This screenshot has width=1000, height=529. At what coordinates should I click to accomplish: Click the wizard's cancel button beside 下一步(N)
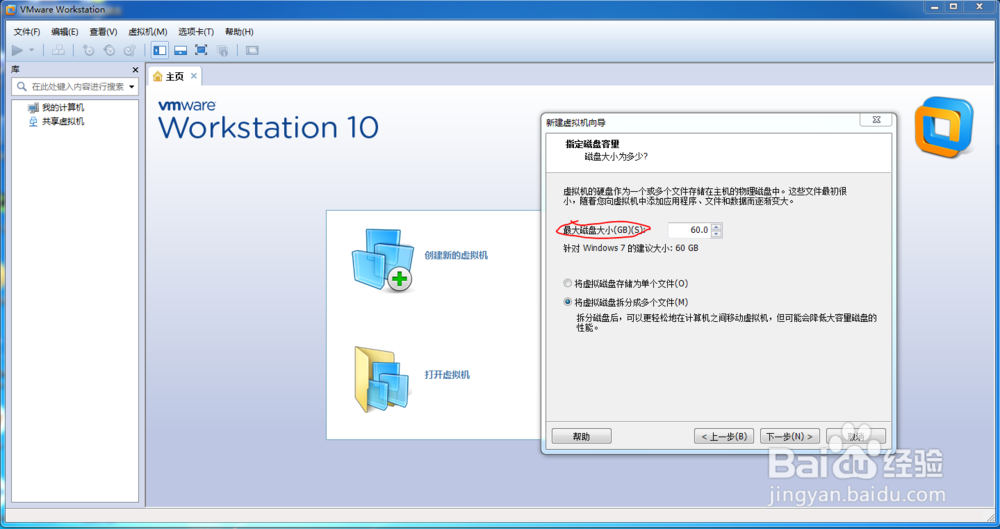click(856, 436)
